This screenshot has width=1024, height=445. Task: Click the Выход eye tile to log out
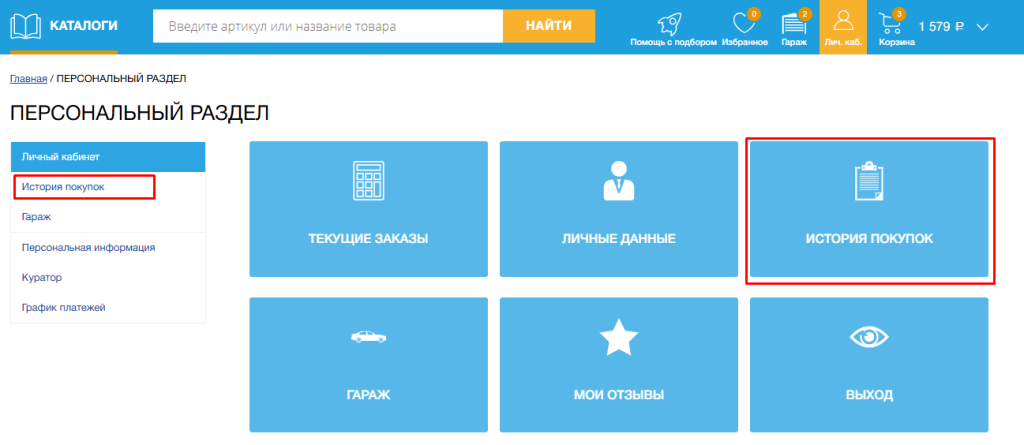click(x=869, y=364)
